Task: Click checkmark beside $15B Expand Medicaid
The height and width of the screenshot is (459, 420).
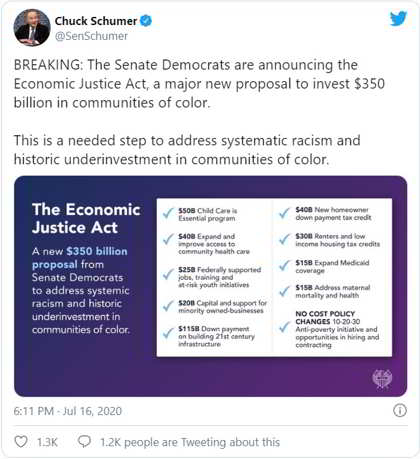Action: pos(284,265)
